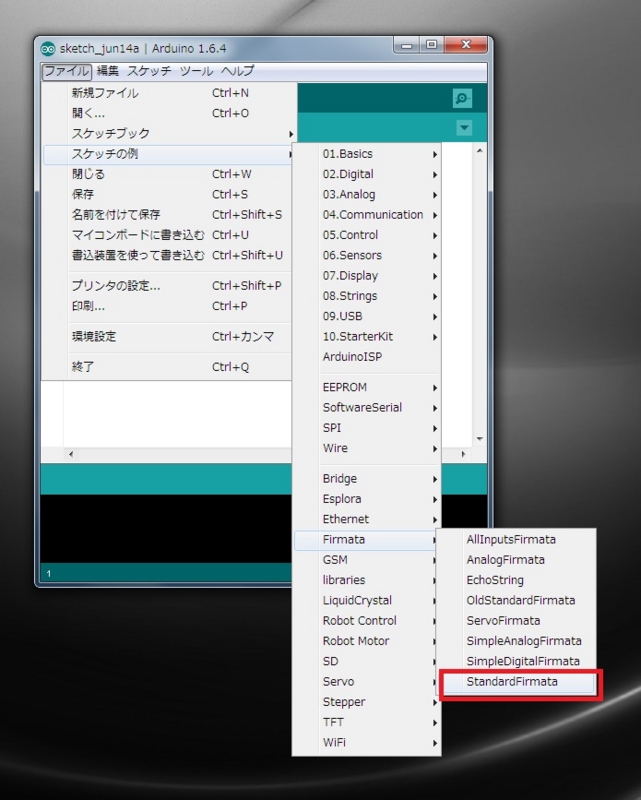Expand the libraries submenu
Image resolution: width=641 pixels, height=800 pixels.
tap(366, 580)
